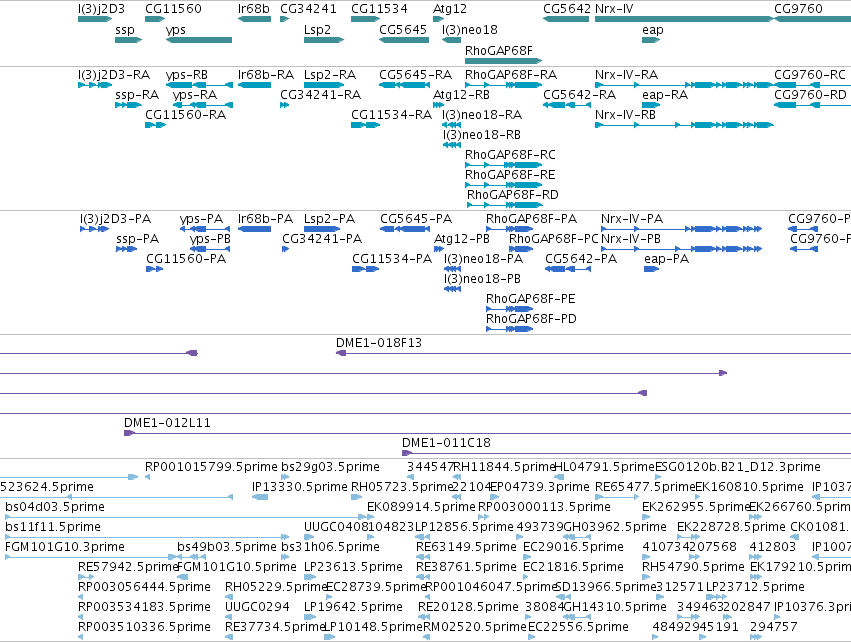This screenshot has width=851, height=642.
Task: Click EST RE57942.5prime
Action: [x=128, y=567]
